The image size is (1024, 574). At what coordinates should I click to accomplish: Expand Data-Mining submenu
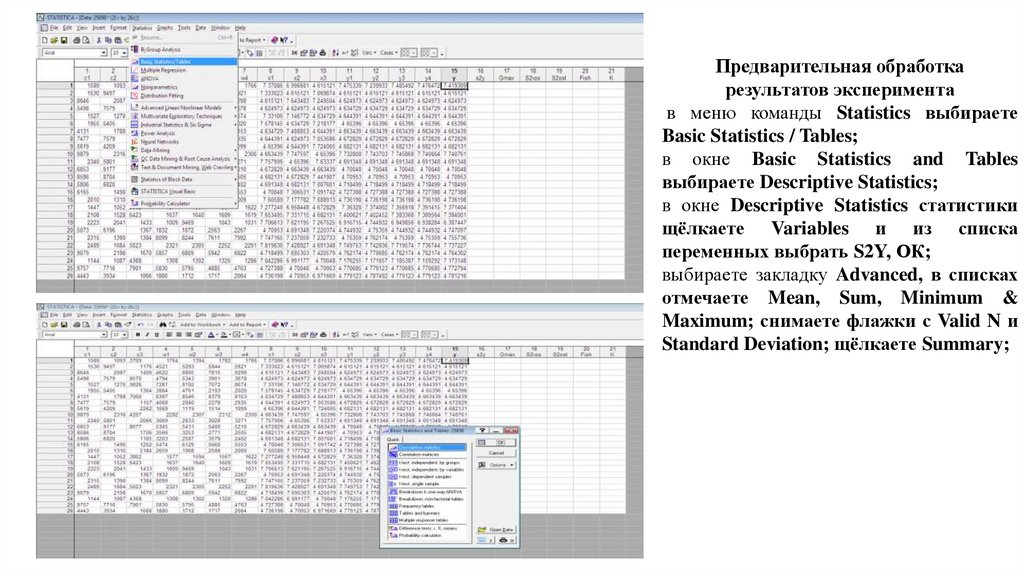(184, 150)
